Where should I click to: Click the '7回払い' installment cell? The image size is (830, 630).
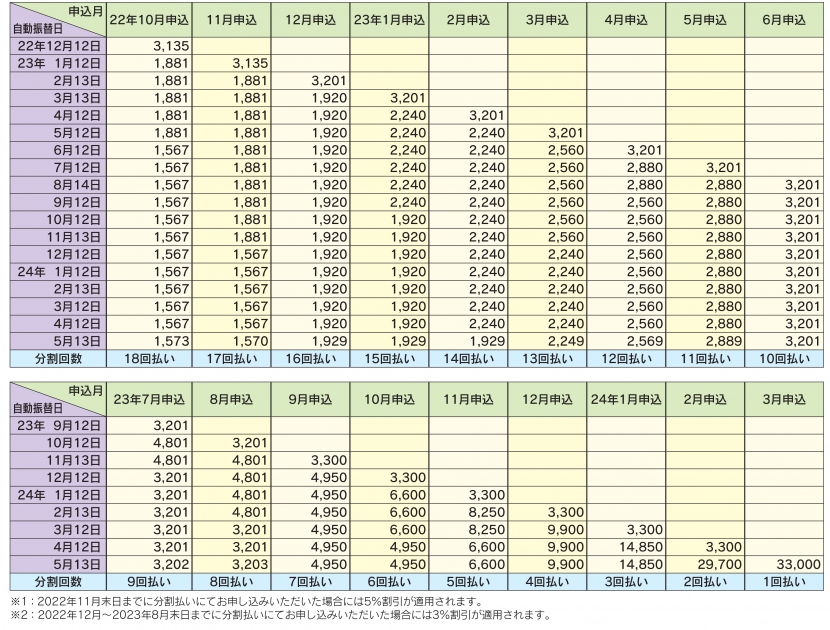coord(310,582)
